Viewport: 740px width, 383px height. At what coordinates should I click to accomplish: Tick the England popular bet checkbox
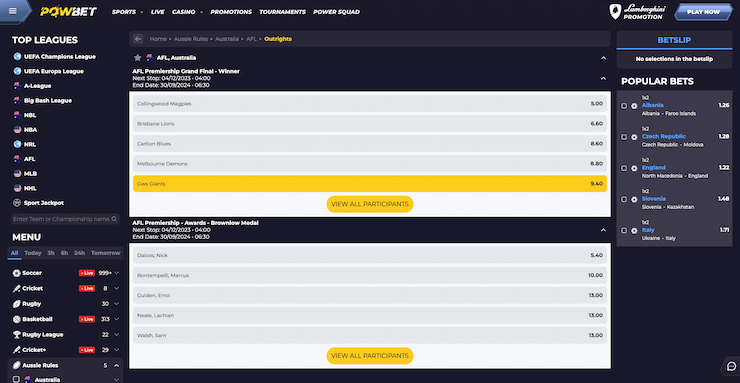(624, 168)
